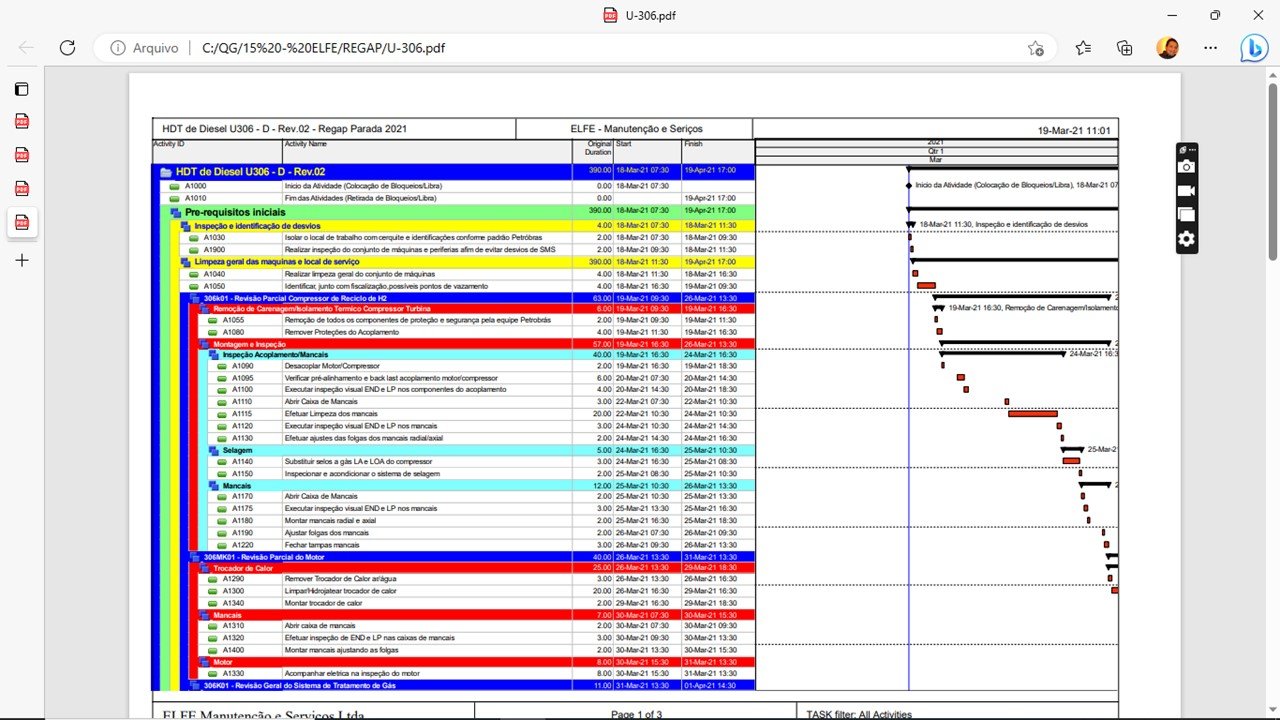Image resolution: width=1280 pixels, height=720 pixels.
Task: Select the first PDF vertical tab
Action: click(x=22, y=122)
